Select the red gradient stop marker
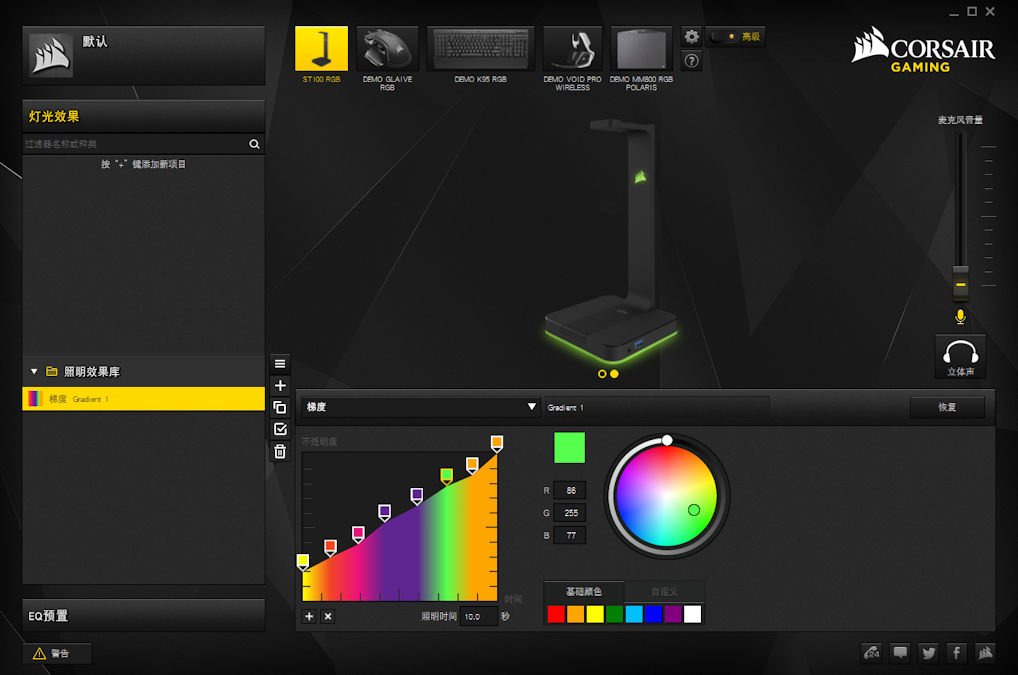This screenshot has width=1018, height=675. point(330,547)
